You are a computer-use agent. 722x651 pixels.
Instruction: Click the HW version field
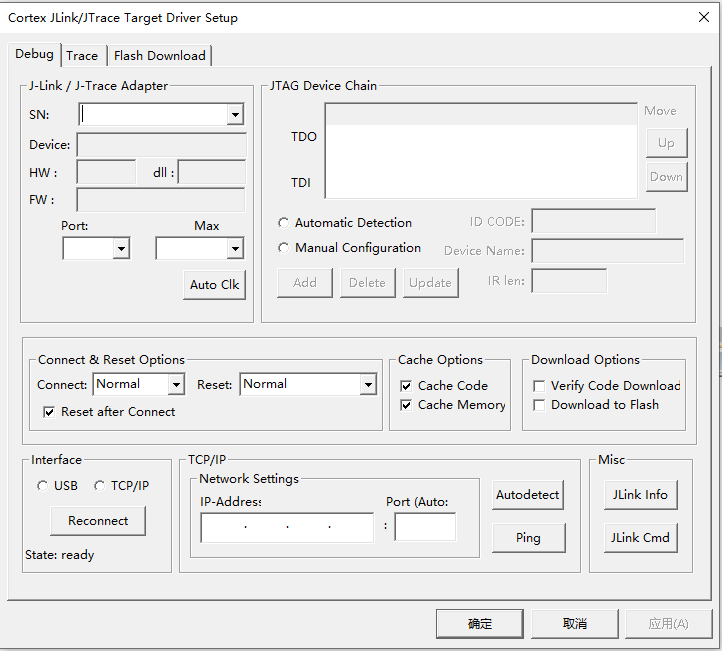tap(106, 172)
